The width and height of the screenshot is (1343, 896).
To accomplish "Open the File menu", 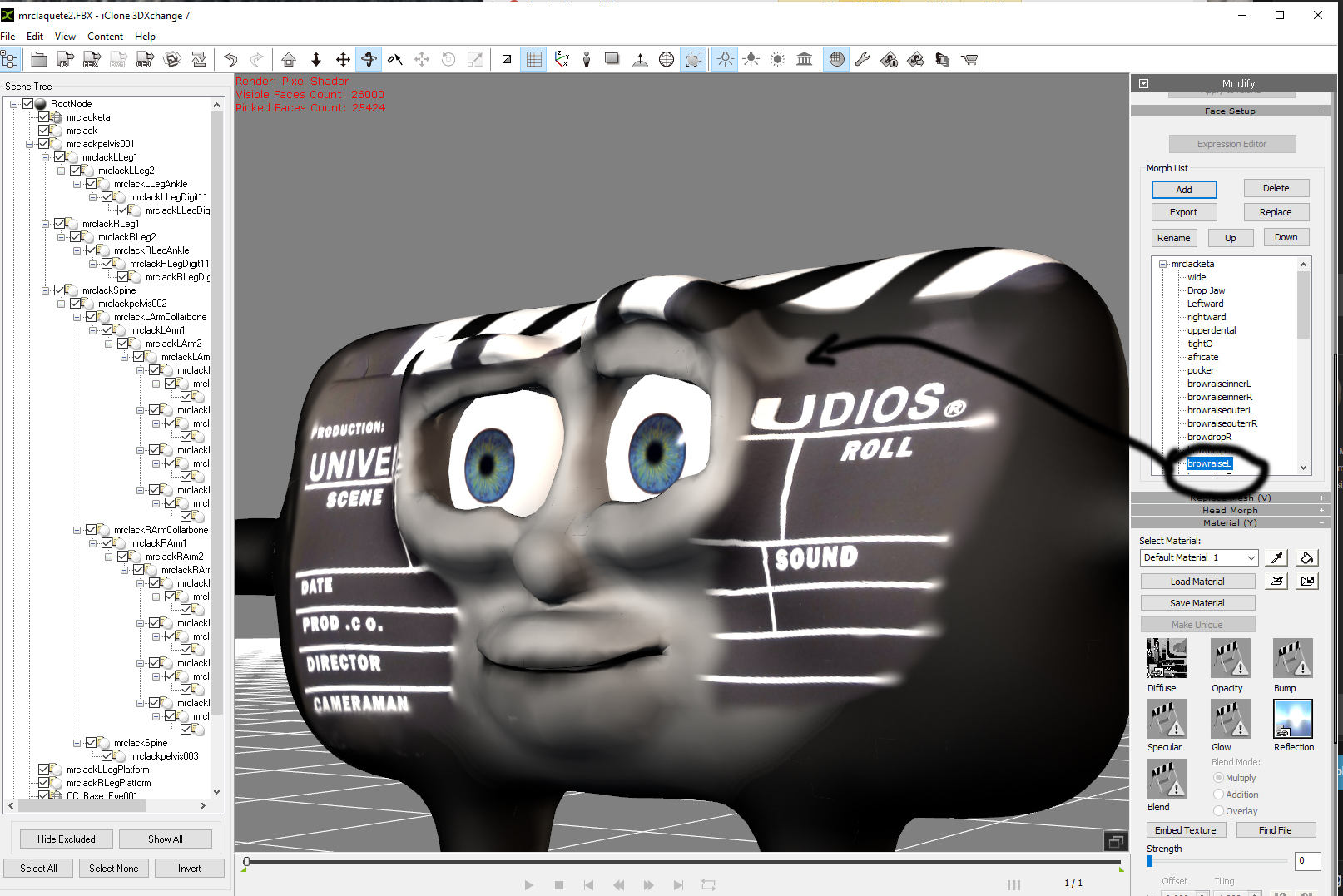I will coord(8,37).
